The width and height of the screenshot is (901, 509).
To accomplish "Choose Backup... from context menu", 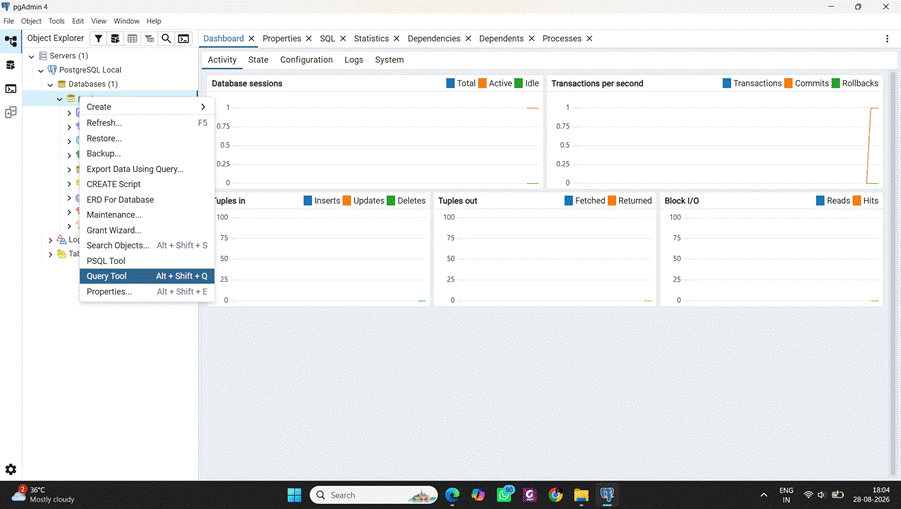I will coord(147,153).
